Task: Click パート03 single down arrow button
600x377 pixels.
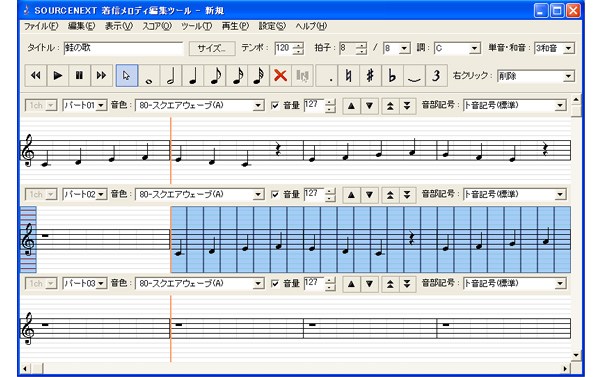Action: 369,284
